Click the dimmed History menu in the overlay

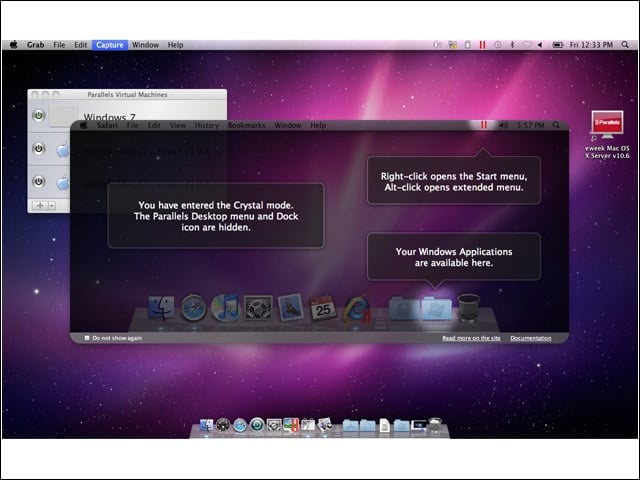click(207, 125)
